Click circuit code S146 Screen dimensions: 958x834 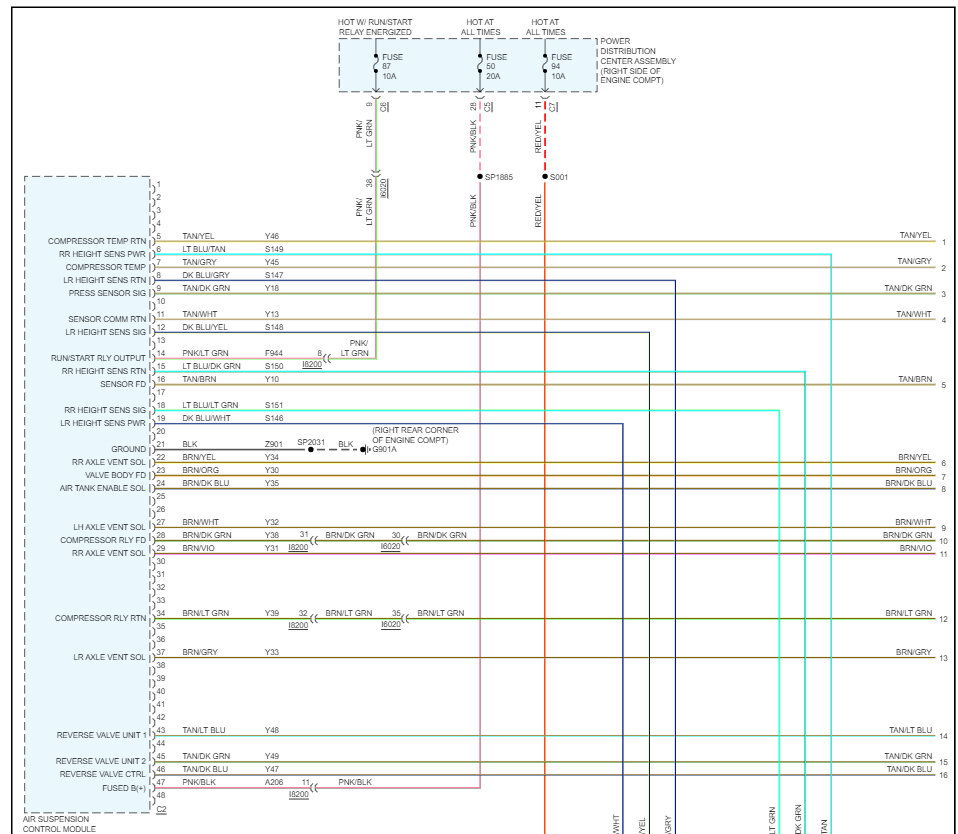[x=274, y=418]
